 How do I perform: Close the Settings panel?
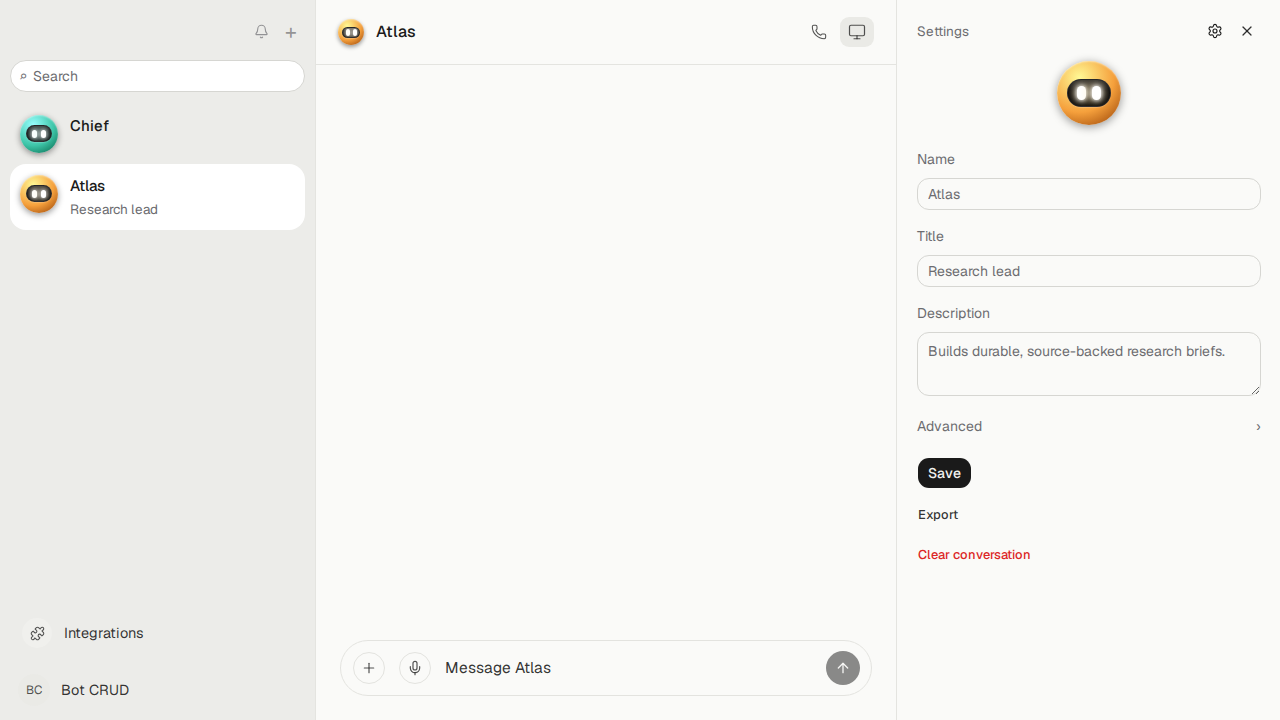pyautogui.click(x=1247, y=31)
